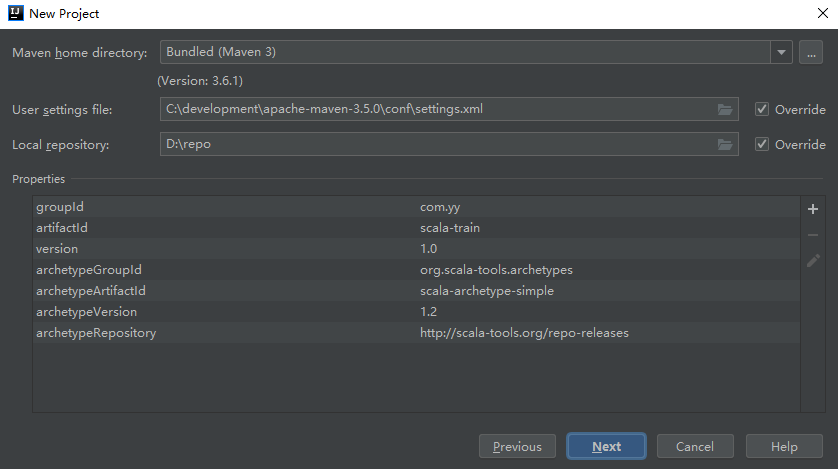
Task: Toggle the User settings file Override checkbox
Action: coord(763,110)
